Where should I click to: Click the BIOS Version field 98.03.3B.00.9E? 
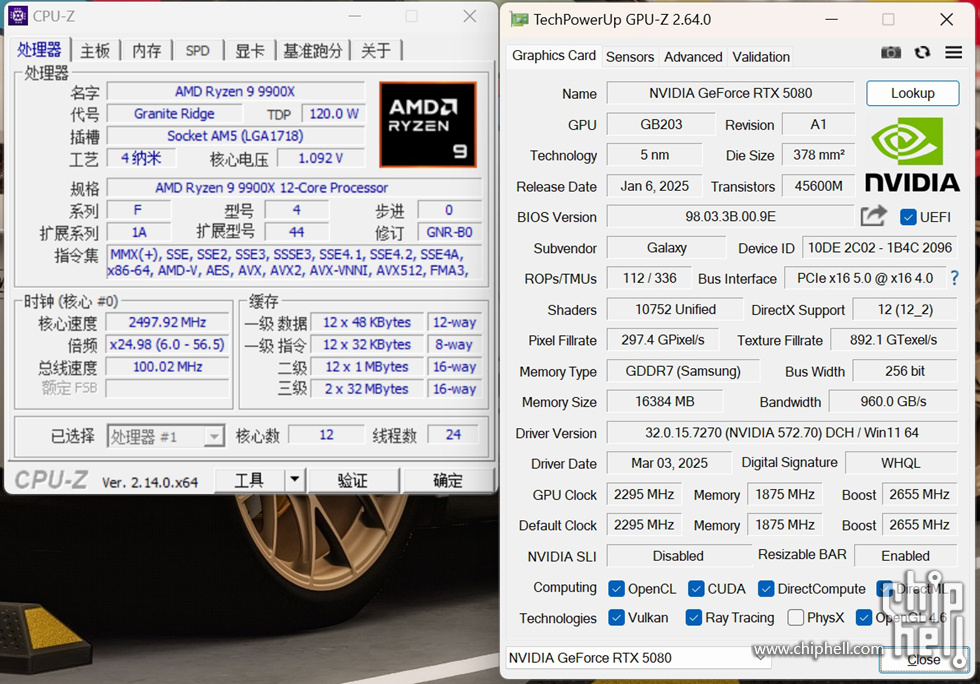(x=730, y=217)
